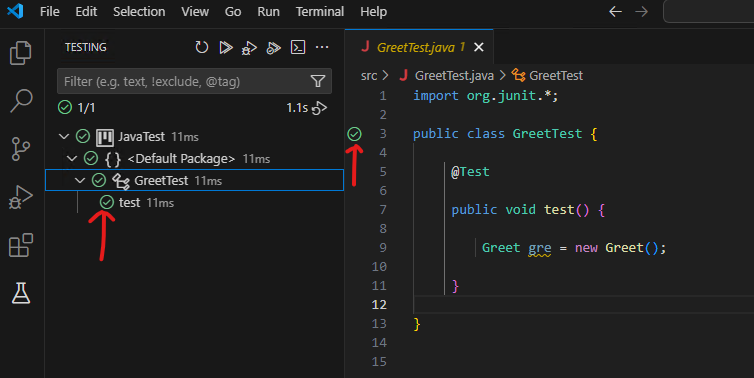Click the command center search box
This screenshot has height=378, width=754.
[x=708, y=12]
